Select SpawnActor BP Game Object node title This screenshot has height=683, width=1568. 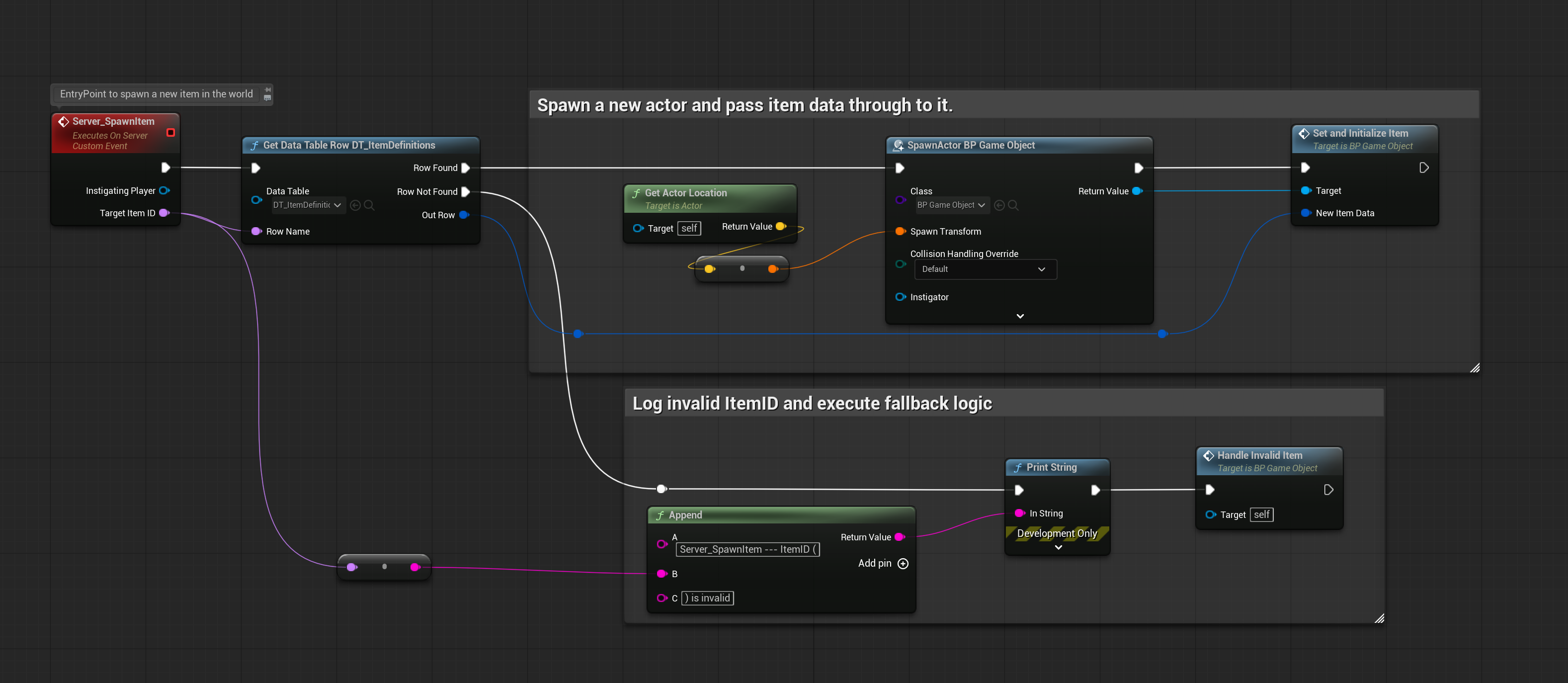(x=971, y=145)
